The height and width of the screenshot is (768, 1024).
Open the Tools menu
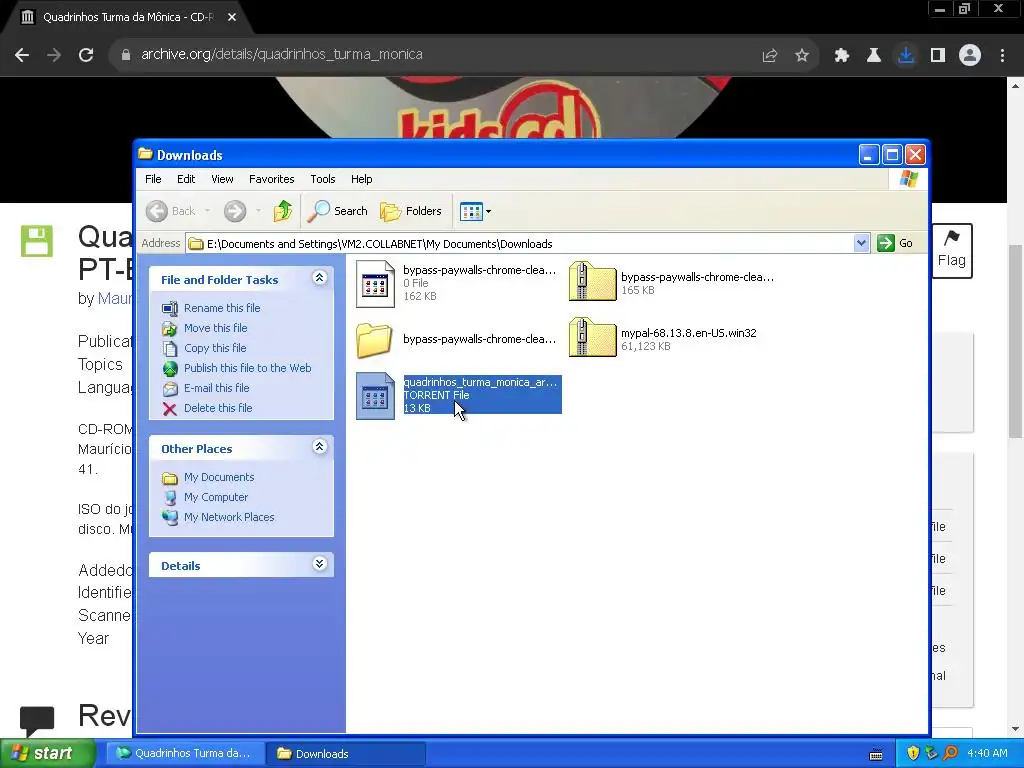point(323,179)
